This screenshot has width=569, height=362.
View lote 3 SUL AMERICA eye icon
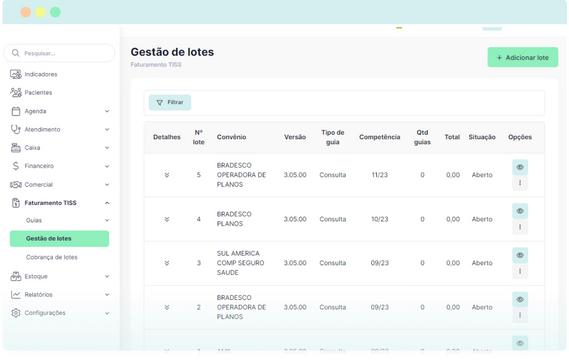pyautogui.click(x=520, y=255)
